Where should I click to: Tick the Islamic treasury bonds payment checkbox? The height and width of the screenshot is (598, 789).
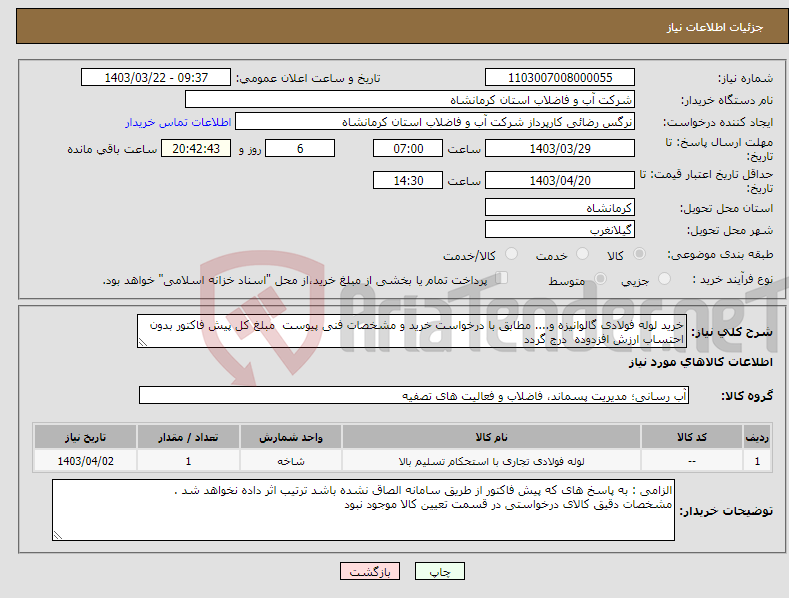pos(502,278)
